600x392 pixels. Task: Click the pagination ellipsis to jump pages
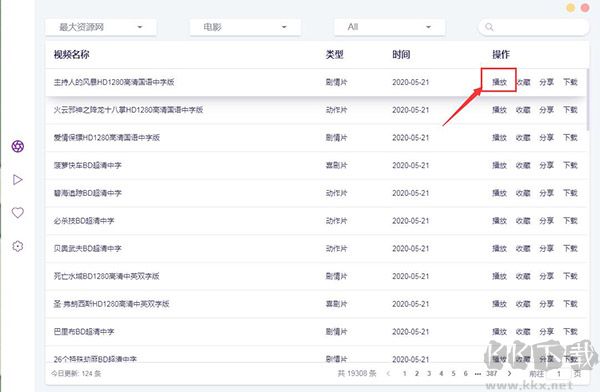pos(477,374)
